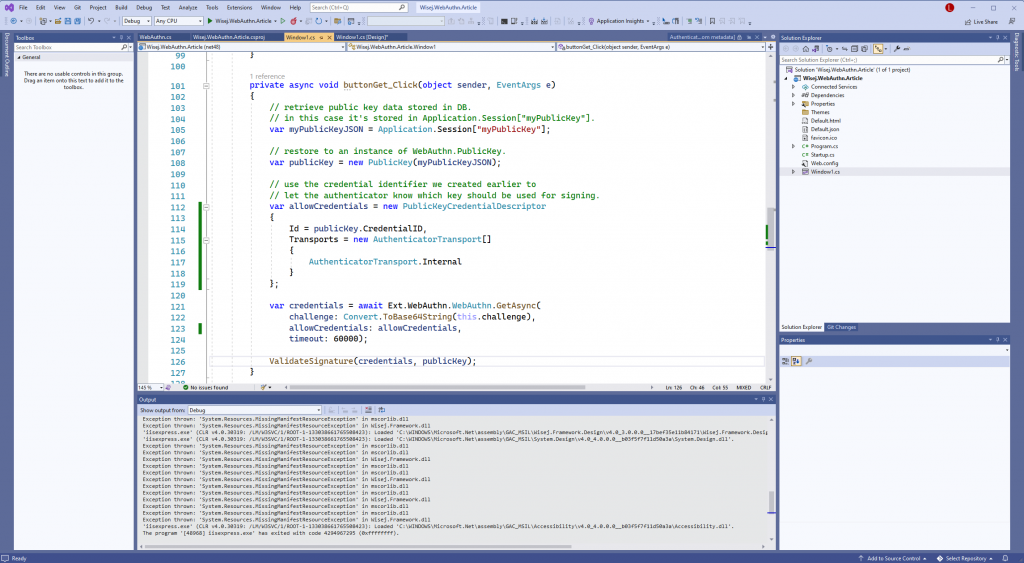Open the File menu
Screen dimensions: 1024x563
pos(23,7)
